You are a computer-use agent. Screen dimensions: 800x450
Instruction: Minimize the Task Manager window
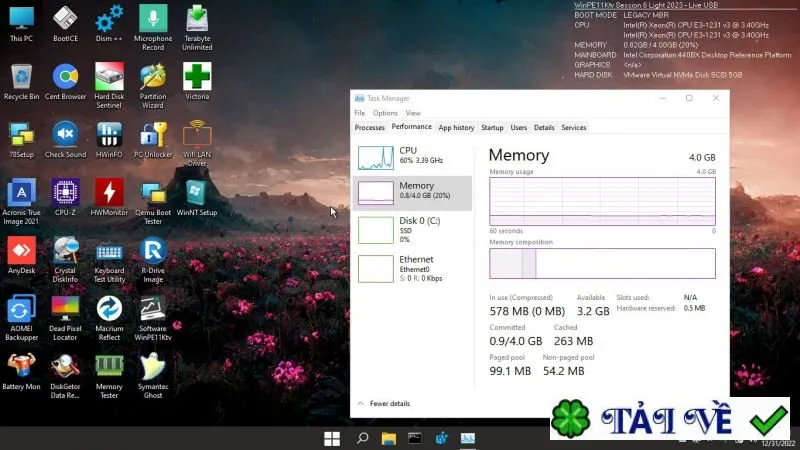pyautogui.click(x=663, y=98)
